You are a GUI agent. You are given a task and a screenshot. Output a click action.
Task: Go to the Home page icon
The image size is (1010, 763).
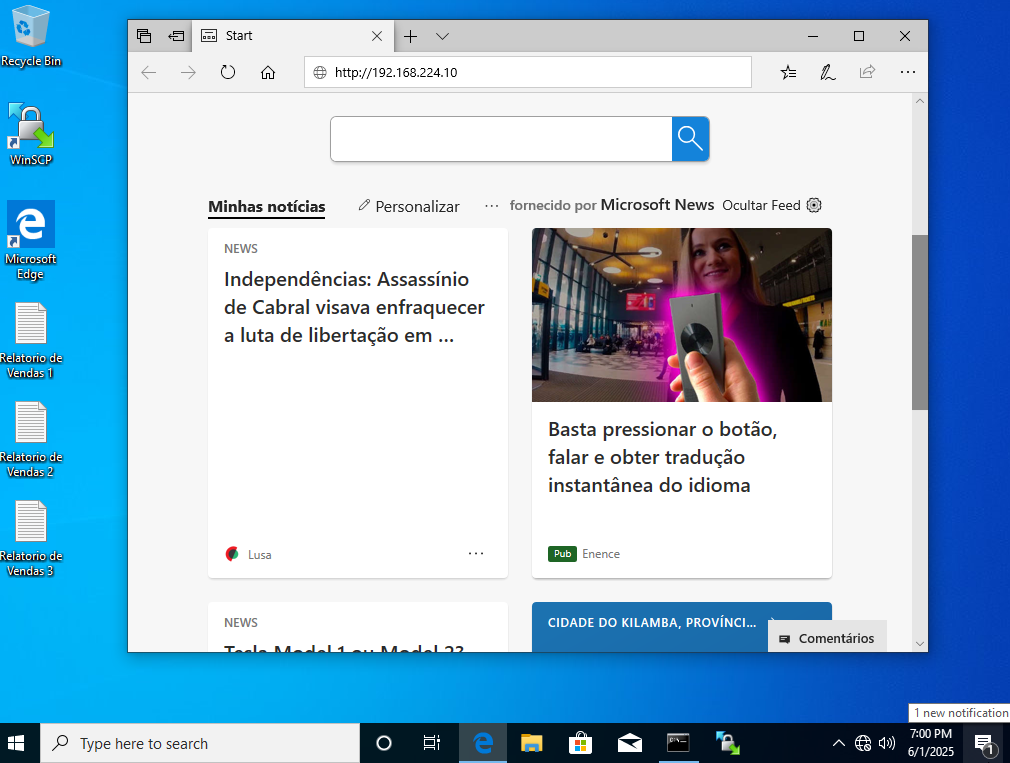pos(268,72)
